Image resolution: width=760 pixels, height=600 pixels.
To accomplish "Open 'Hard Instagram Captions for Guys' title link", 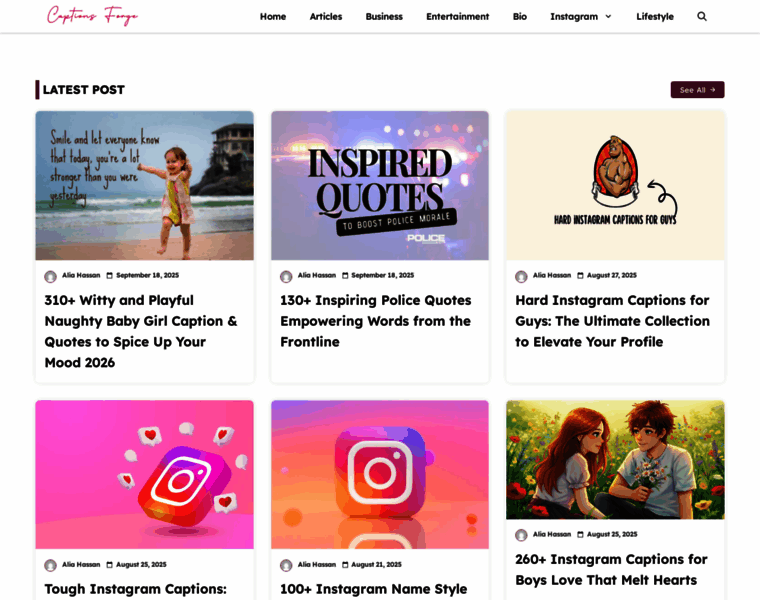I will (613, 321).
